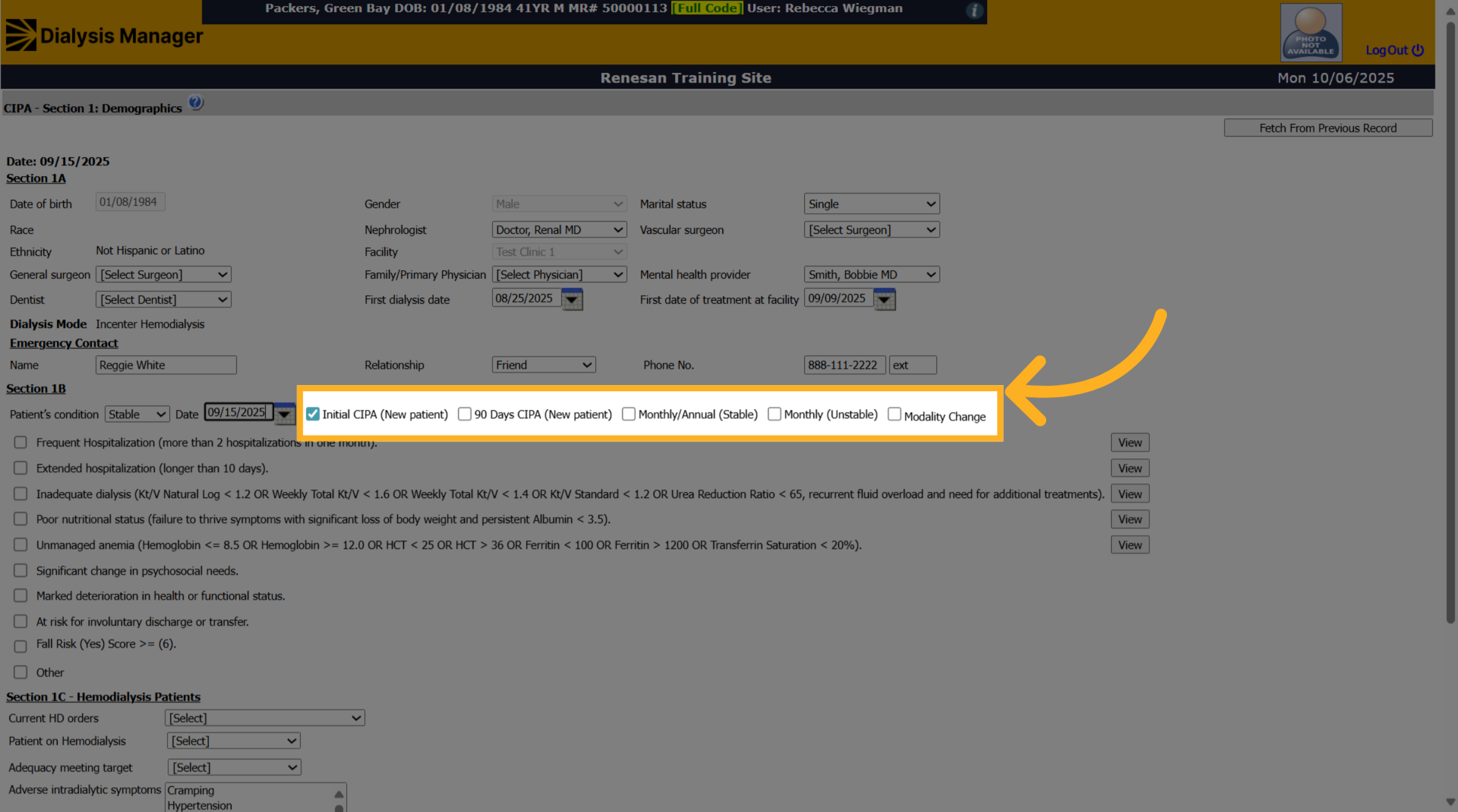Check Fall Risk score box
The height and width of the screenshot is (812, 1458).
[21, 646]
